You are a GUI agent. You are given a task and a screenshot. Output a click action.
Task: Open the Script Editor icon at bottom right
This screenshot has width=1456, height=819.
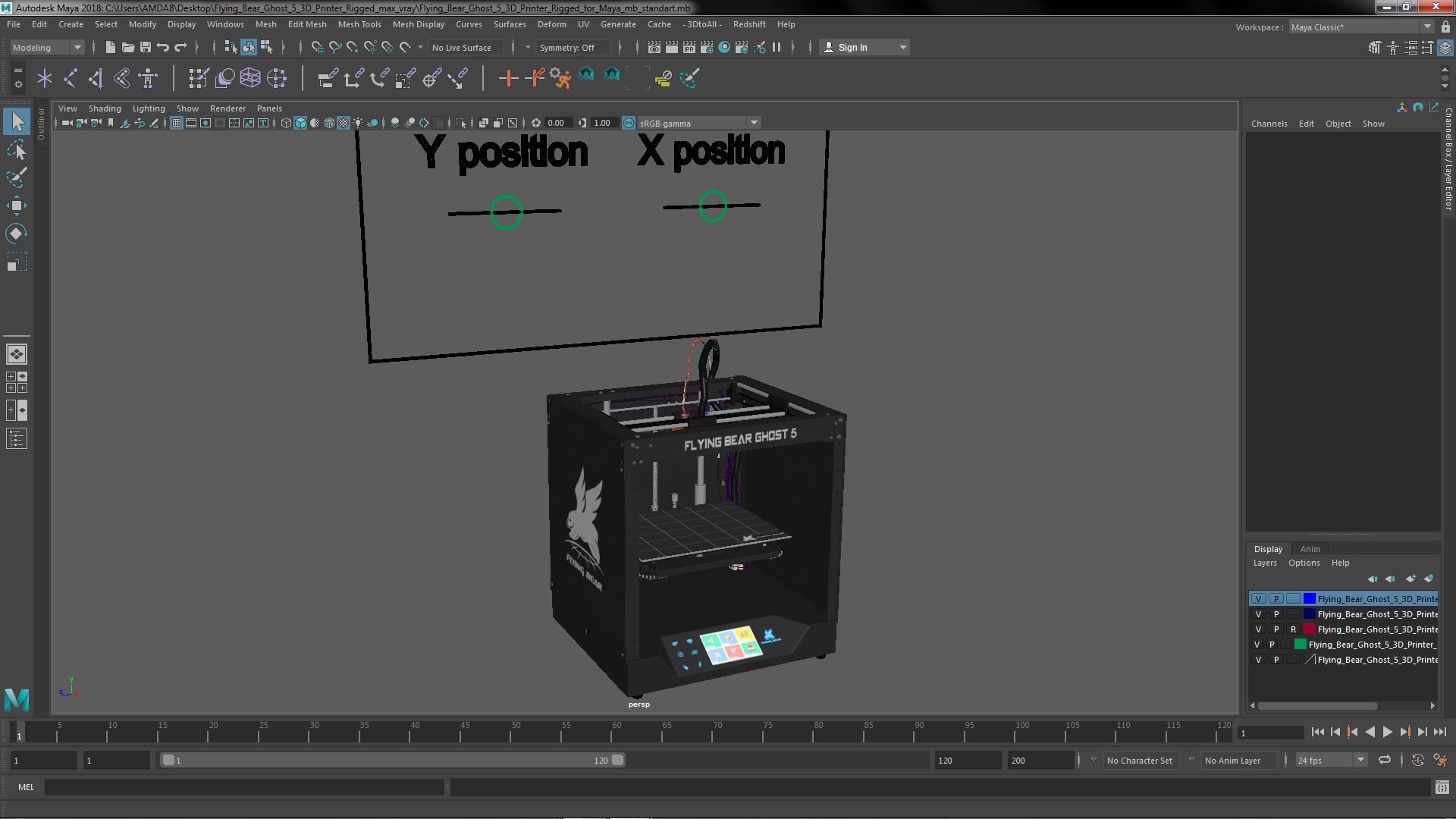pyautogui.click(x=1442, y=787)
